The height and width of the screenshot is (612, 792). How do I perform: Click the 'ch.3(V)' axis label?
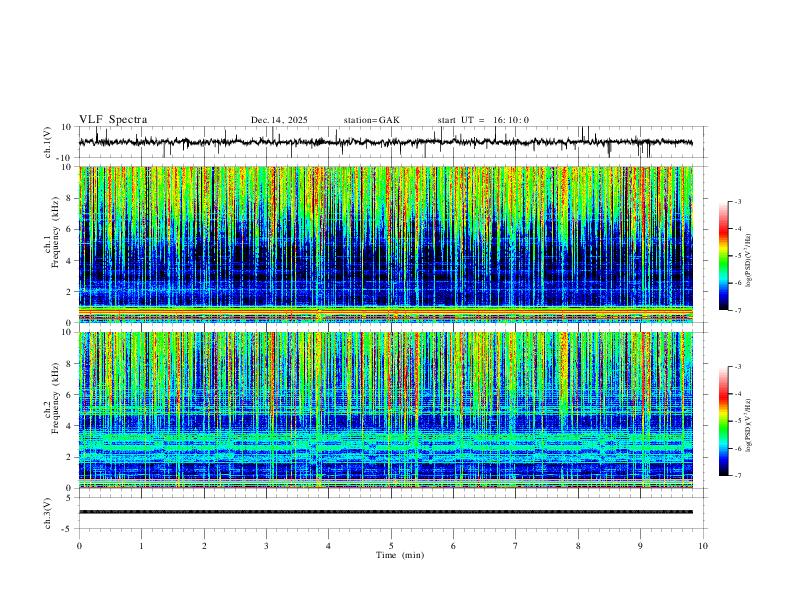click(48, 513)
